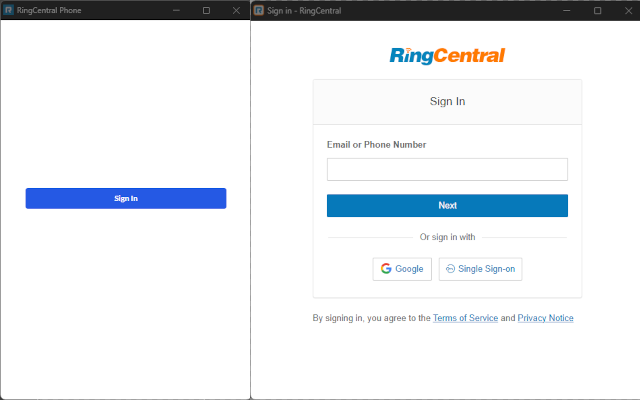Click the 'Or sign in with' divider text
Image resolution: width=640 pixels, height=400 pixels.
447,237
